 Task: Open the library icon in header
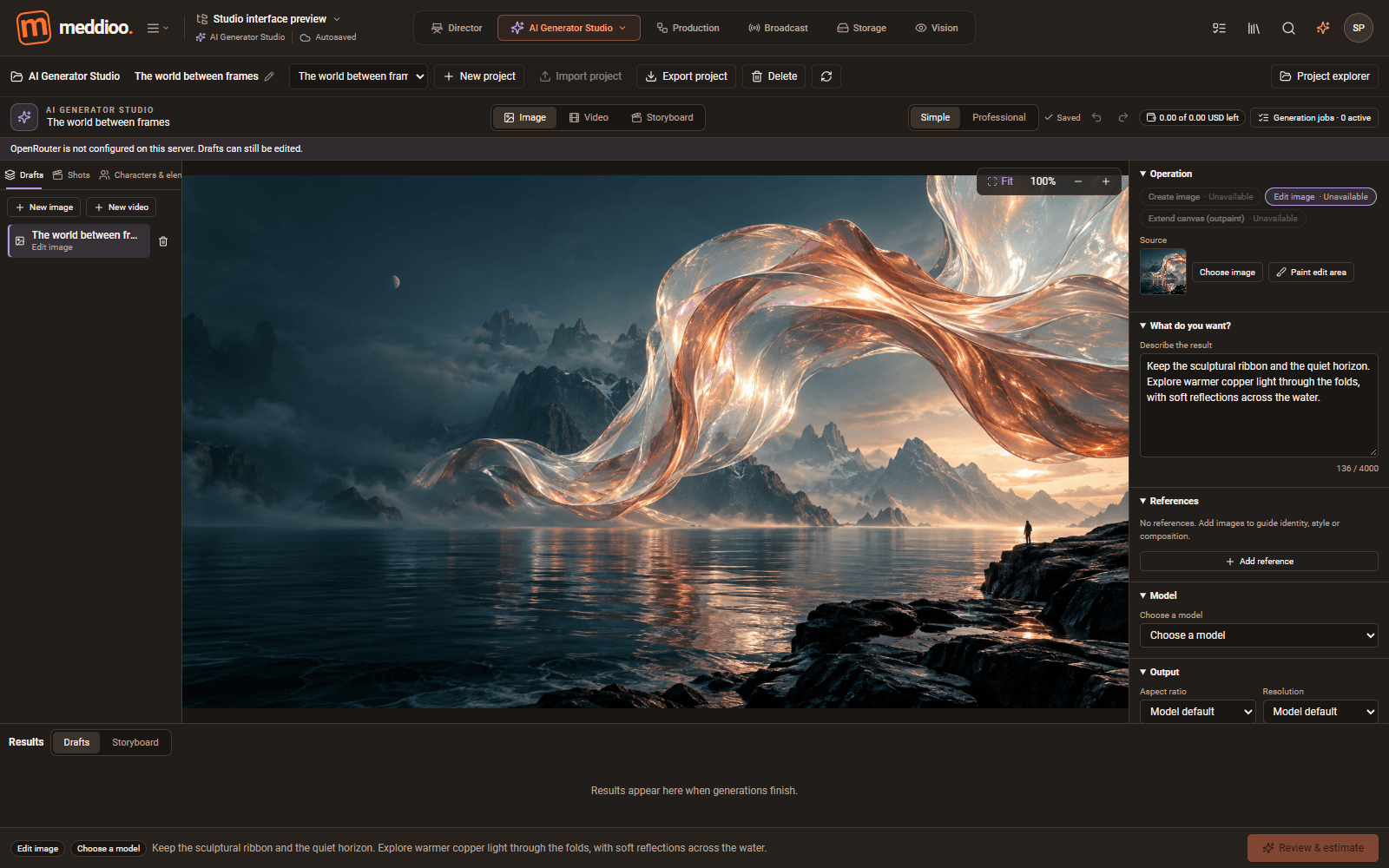click(1254, 28)
